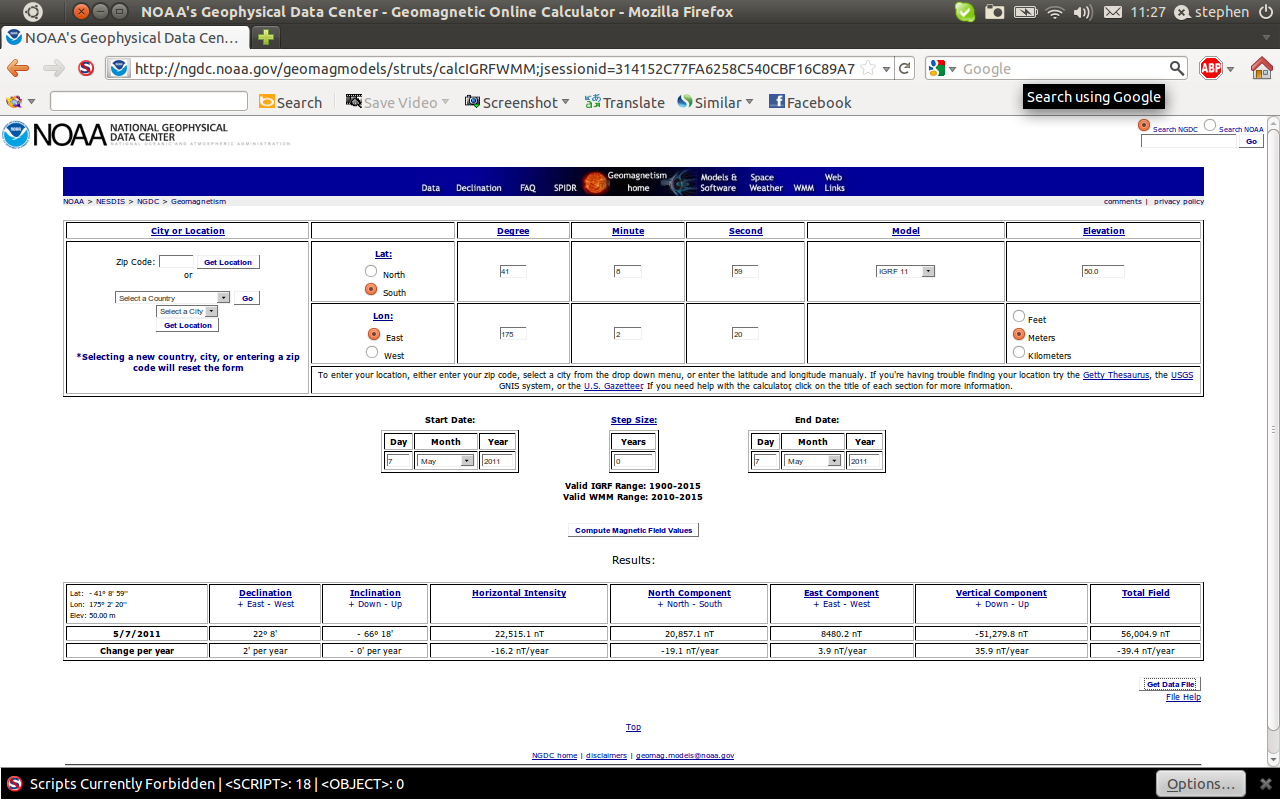This screenshot has width=1280, height=800.
Task: Select the West longitude radio button
Action: click(x=371, y=352)
